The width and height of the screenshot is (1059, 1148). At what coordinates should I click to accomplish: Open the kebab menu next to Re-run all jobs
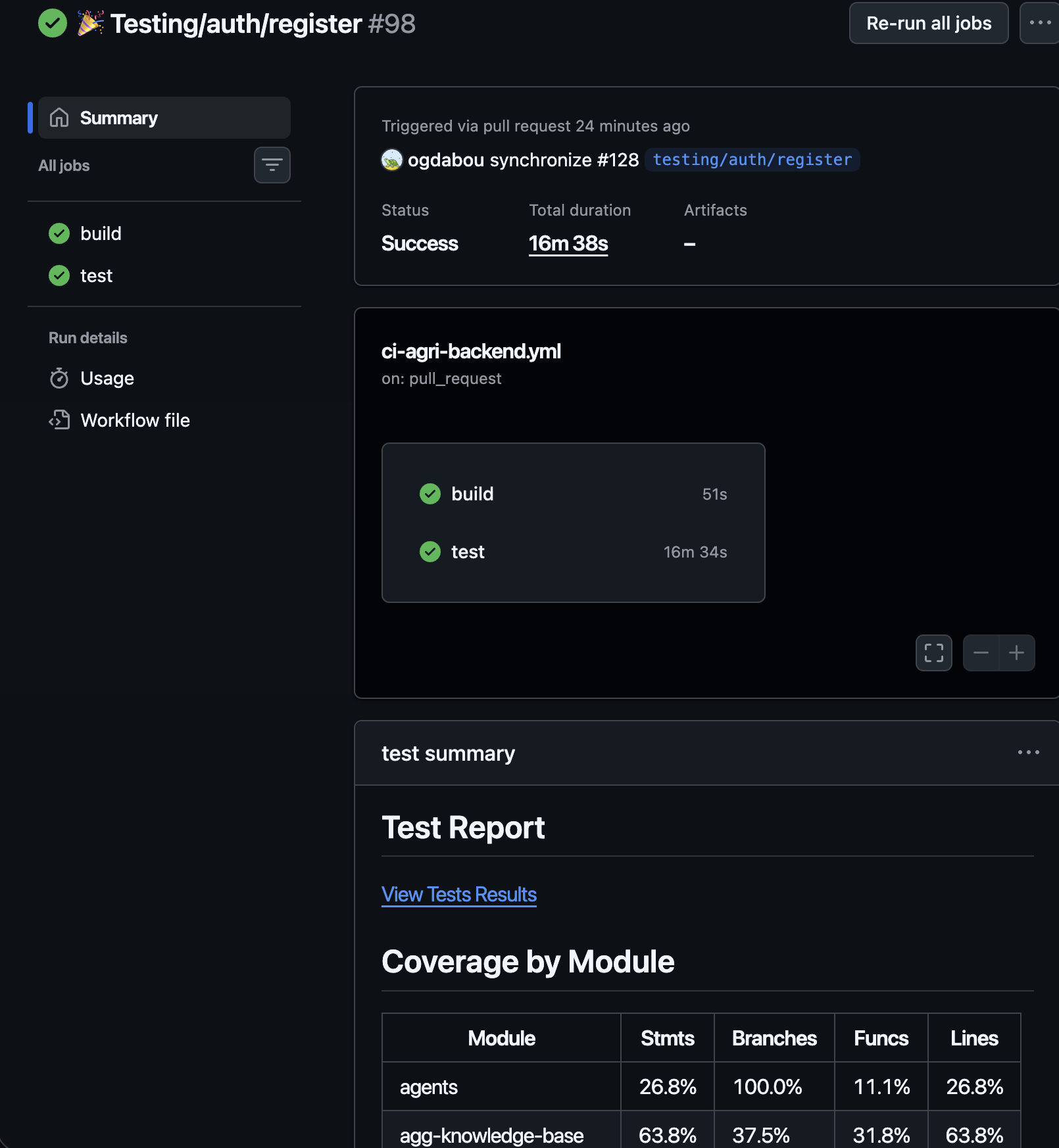coord(1040,23)
